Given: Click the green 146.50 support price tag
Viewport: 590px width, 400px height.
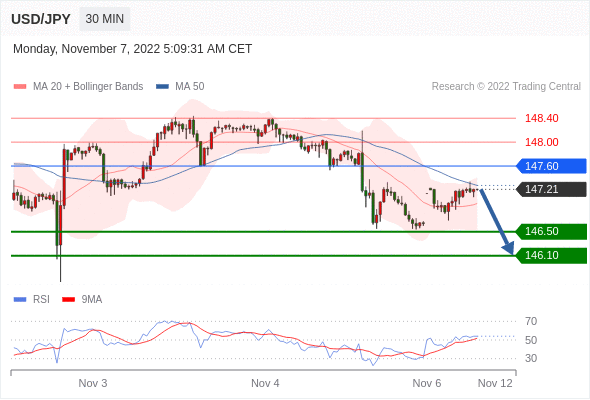Looking at the screenshot, I should coord(551,231).
